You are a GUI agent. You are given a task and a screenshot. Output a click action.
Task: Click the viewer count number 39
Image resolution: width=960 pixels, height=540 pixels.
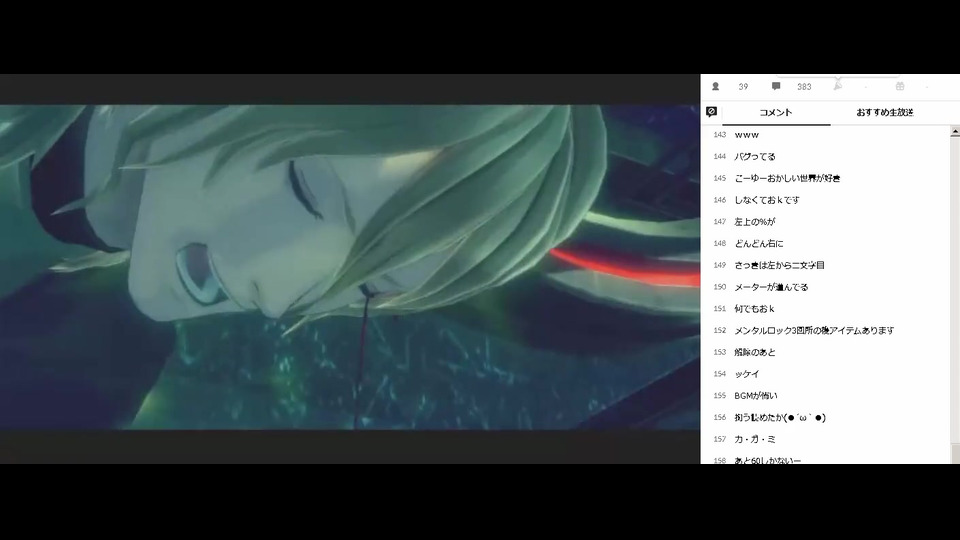743,87
